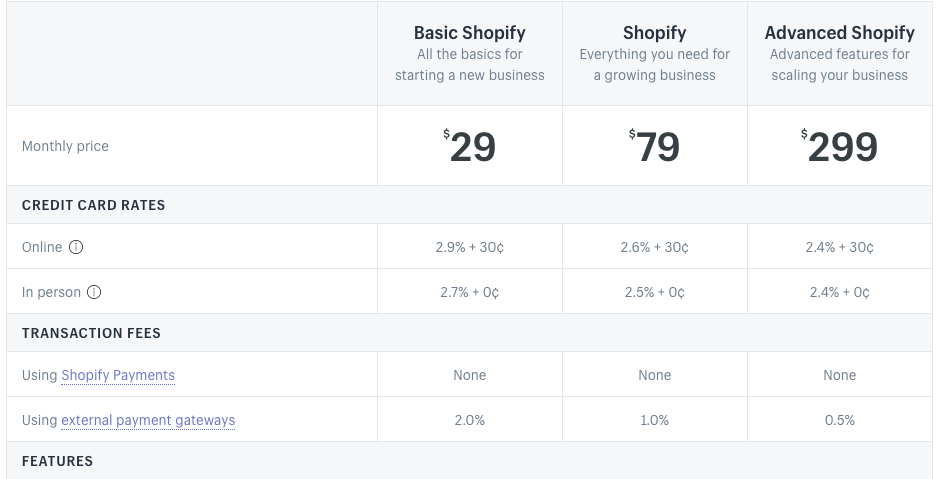
Task: Click the info icon beside In person
Action: point(94,292)
